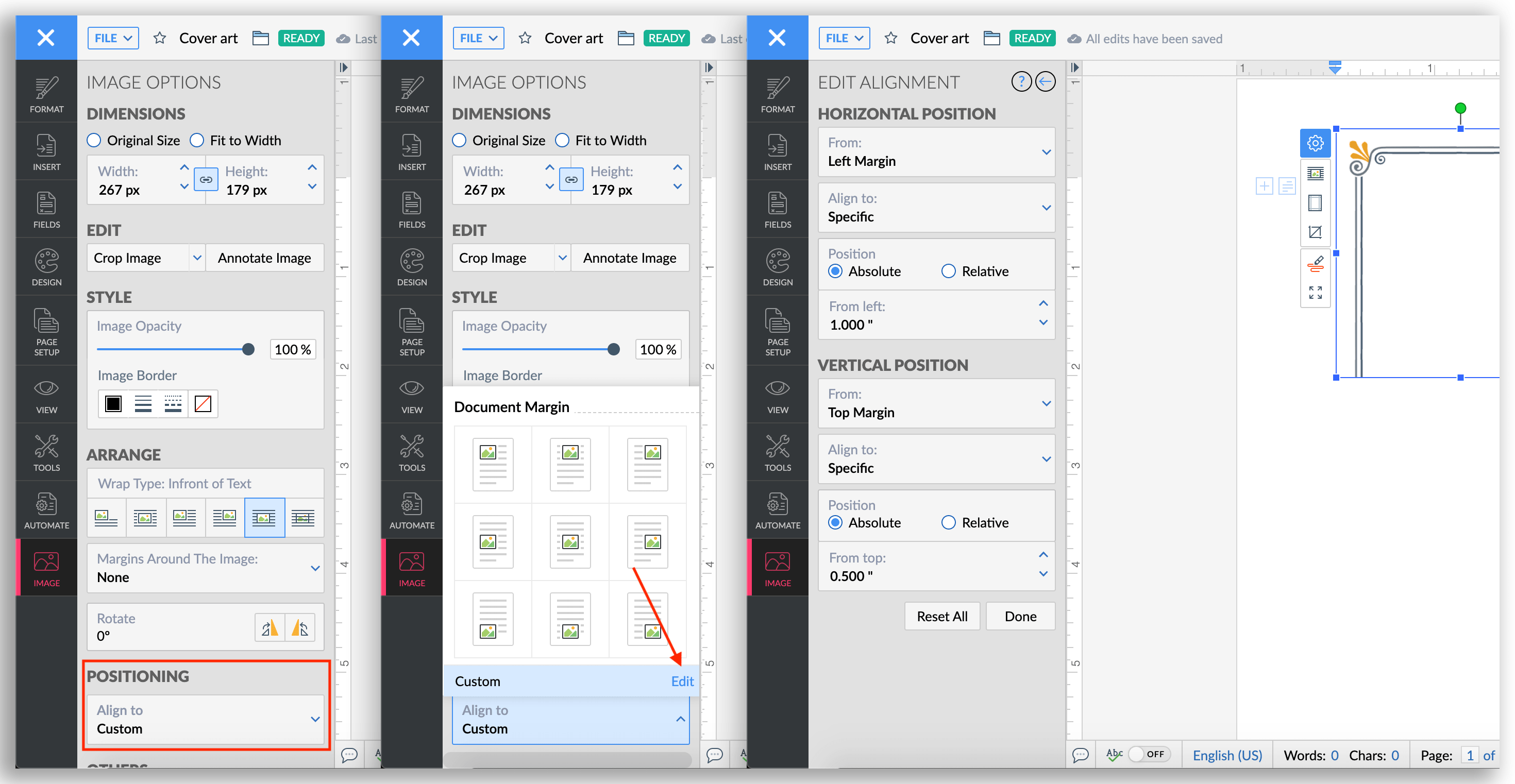Viewport: 1515px width, 784px height.
Task: Open the FILE dropdown menu
Action: [113, 38]
